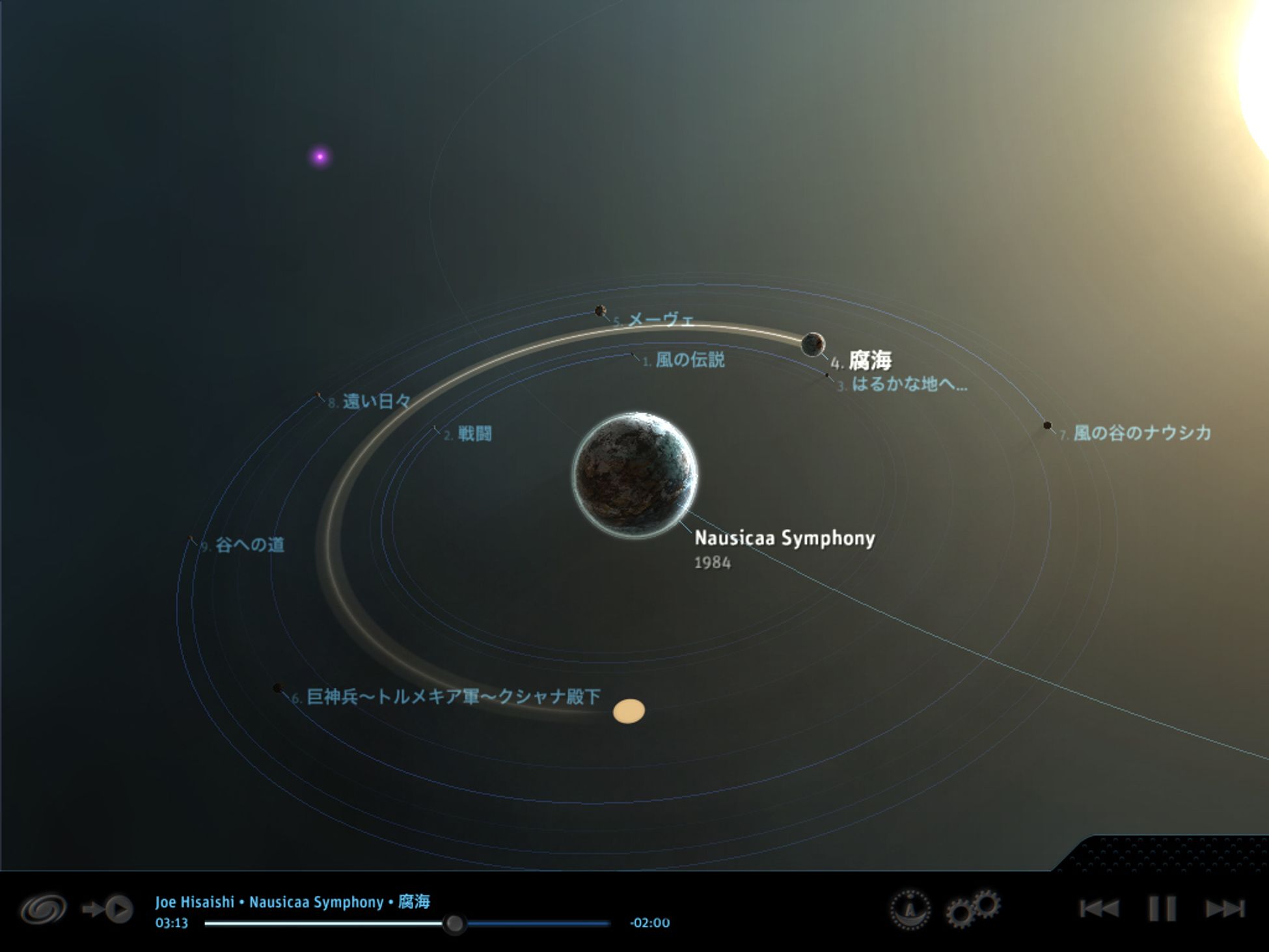1269x952 pixels.
Task: Select track 2 戦闘
Action: (467, 434)
